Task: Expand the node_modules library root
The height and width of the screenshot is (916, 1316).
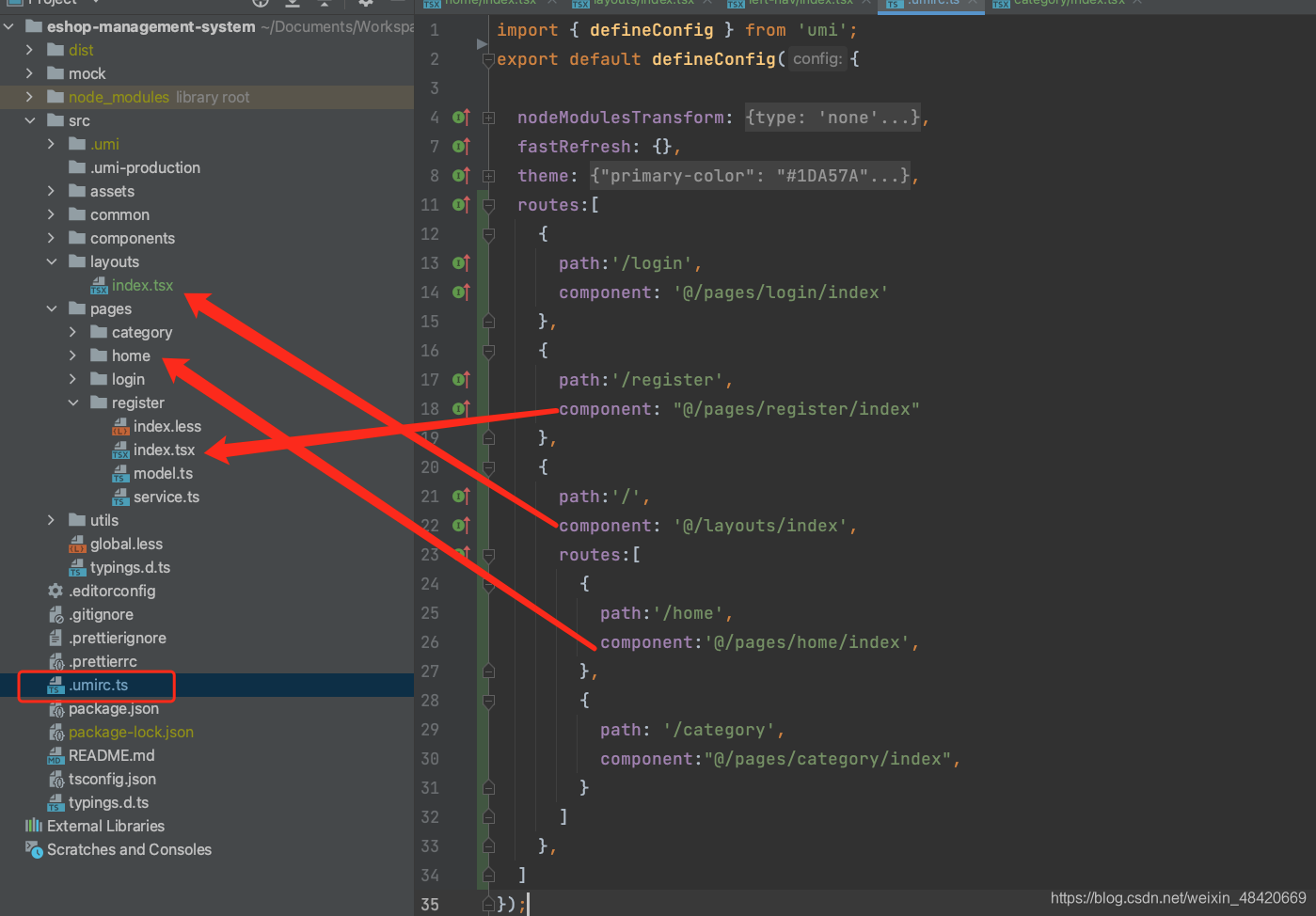Action: point(30,97)
